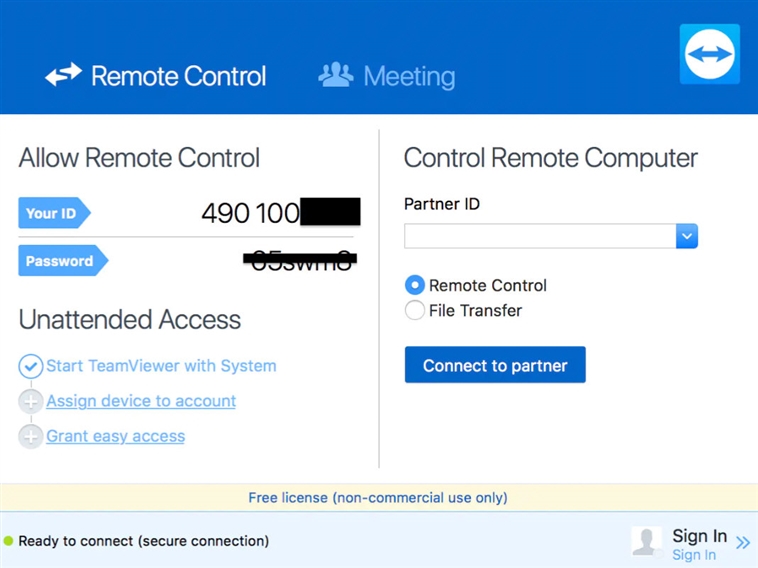Select the File Transfer radio button

[414, 310]
